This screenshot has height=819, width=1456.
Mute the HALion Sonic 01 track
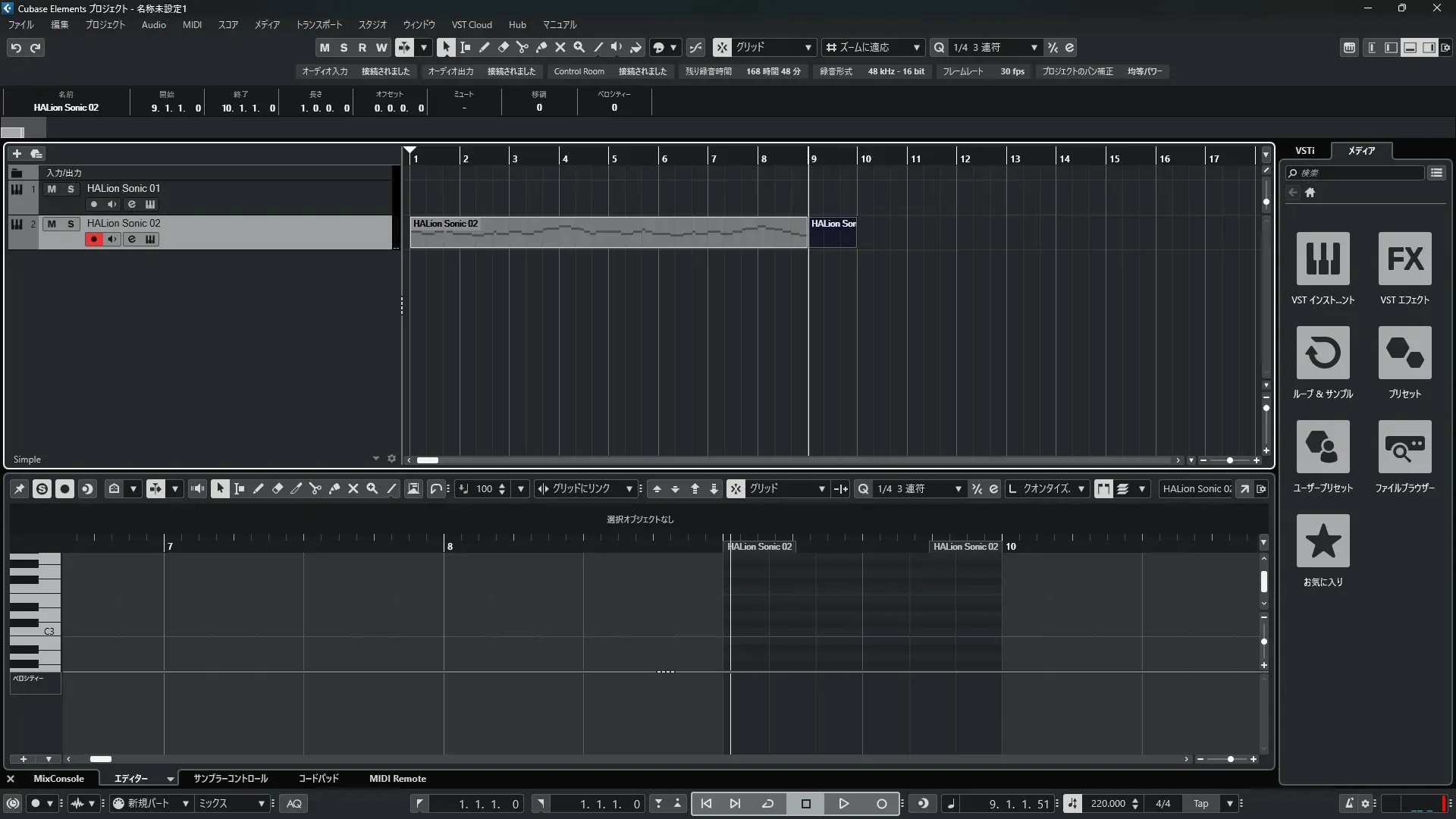click(52, 189)
